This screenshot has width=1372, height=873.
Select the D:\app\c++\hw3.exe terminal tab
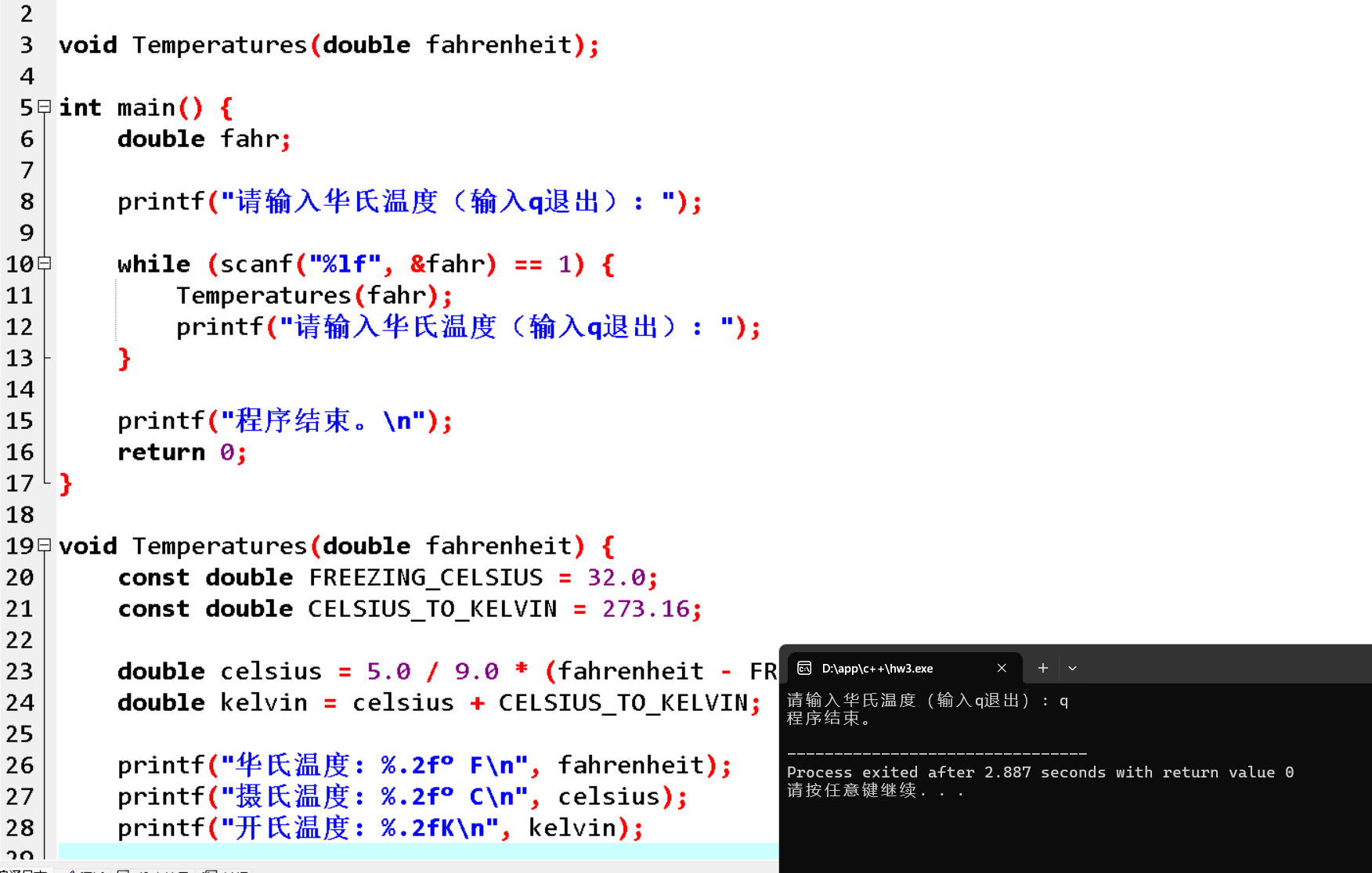click(x=877, y=668)
